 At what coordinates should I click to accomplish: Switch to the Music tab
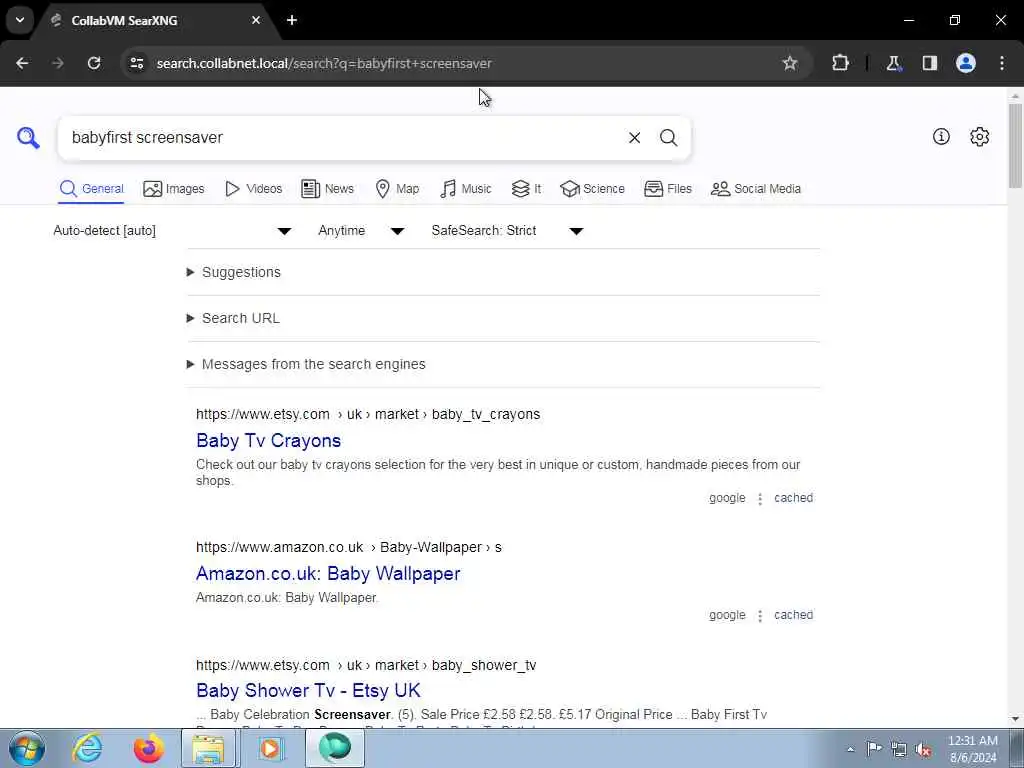(x=466, y=189)
